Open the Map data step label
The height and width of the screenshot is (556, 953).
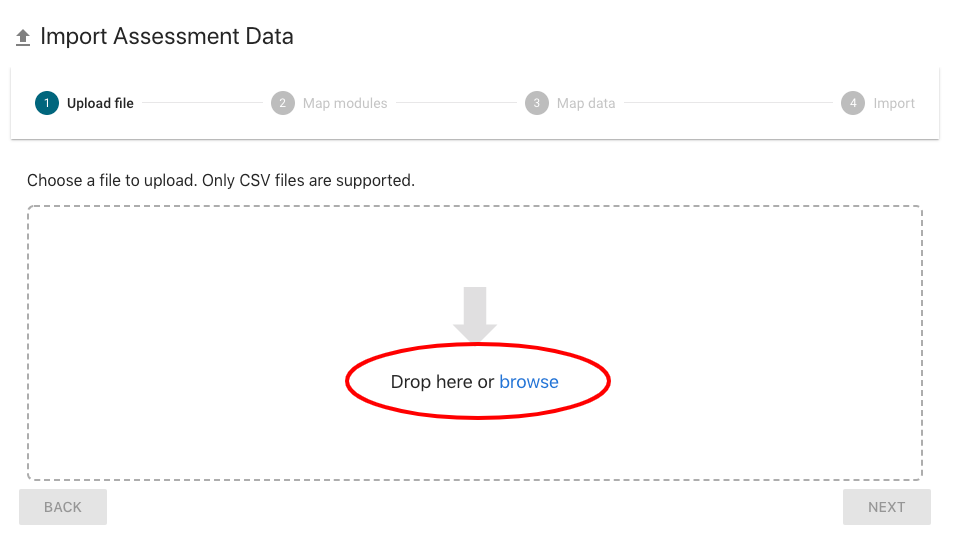point(586,103)
